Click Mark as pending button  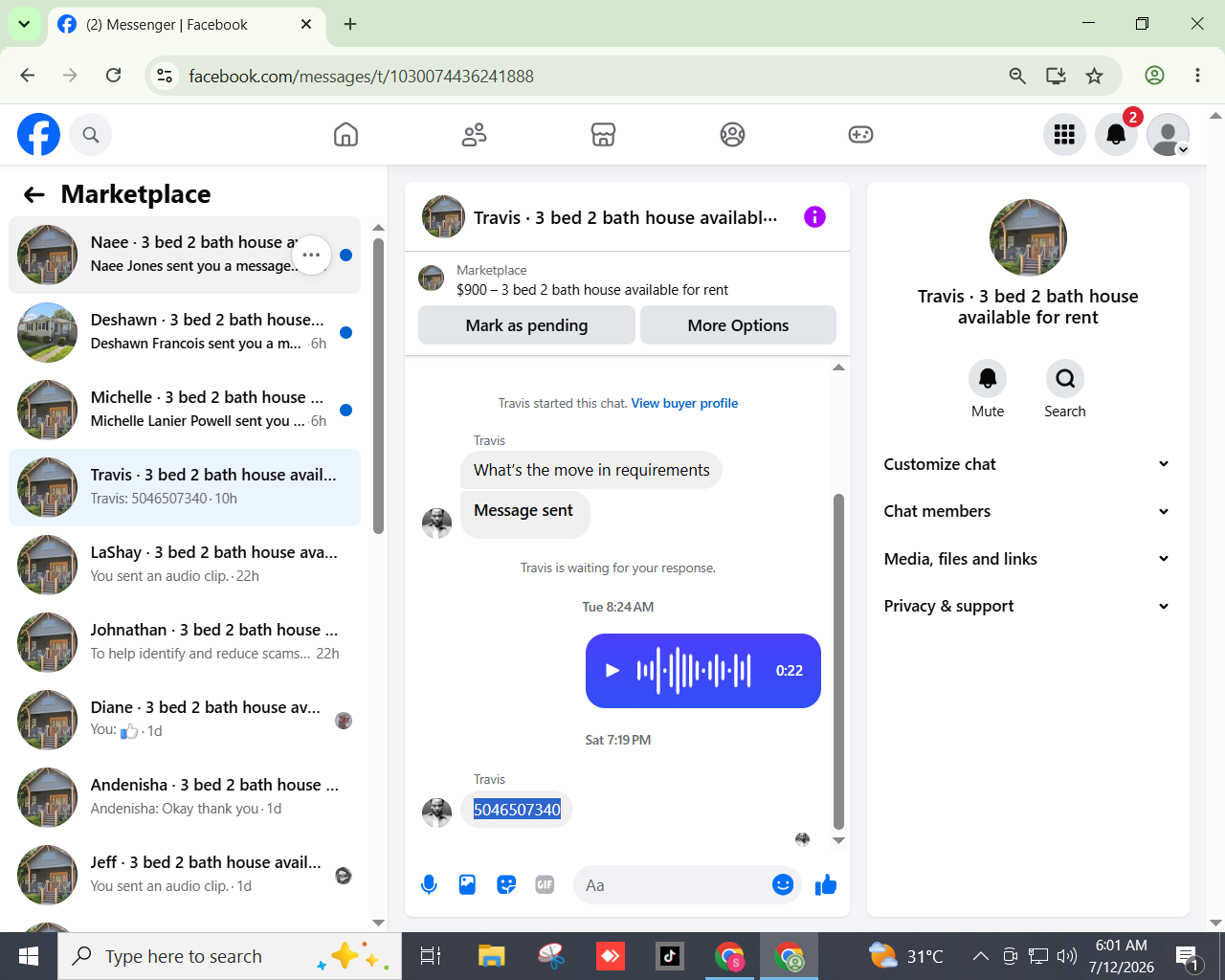pyautogui.click(x=526, y=325)
